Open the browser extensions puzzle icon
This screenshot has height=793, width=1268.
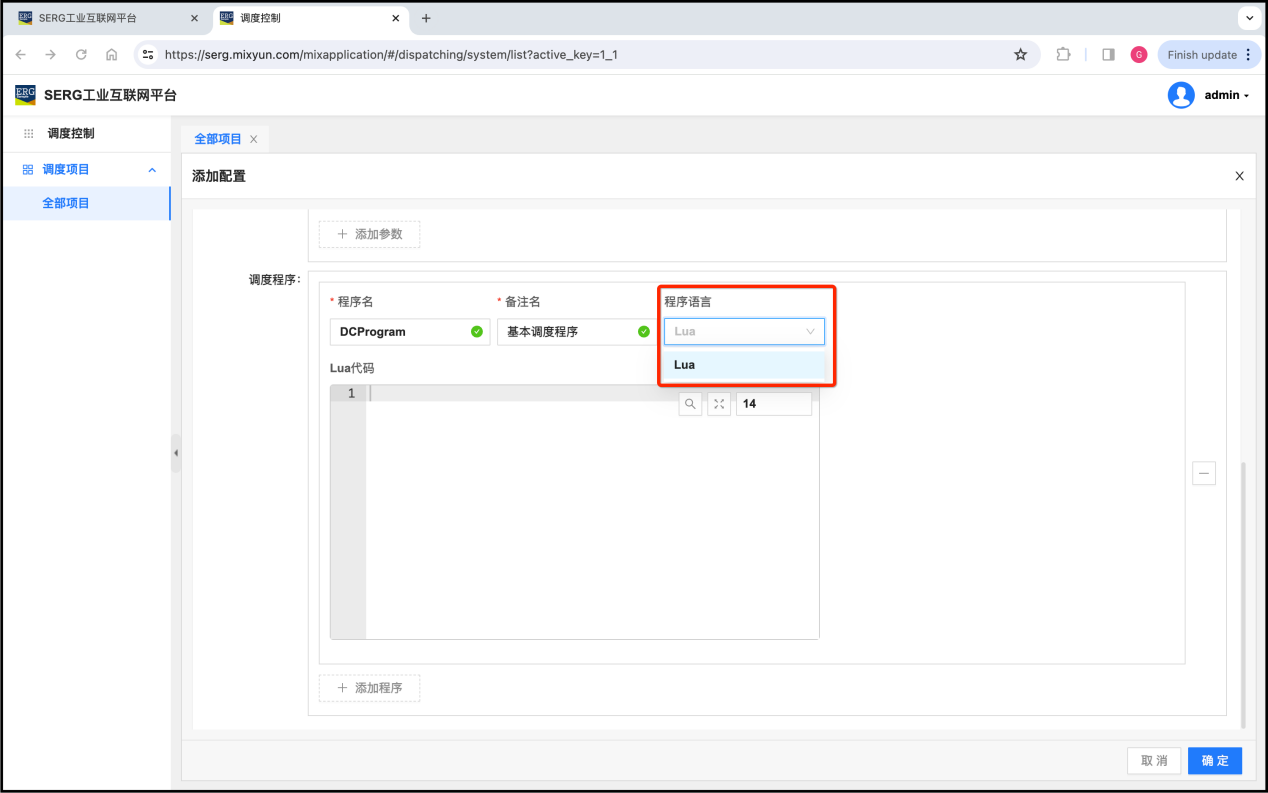(x=1063, y=55)
